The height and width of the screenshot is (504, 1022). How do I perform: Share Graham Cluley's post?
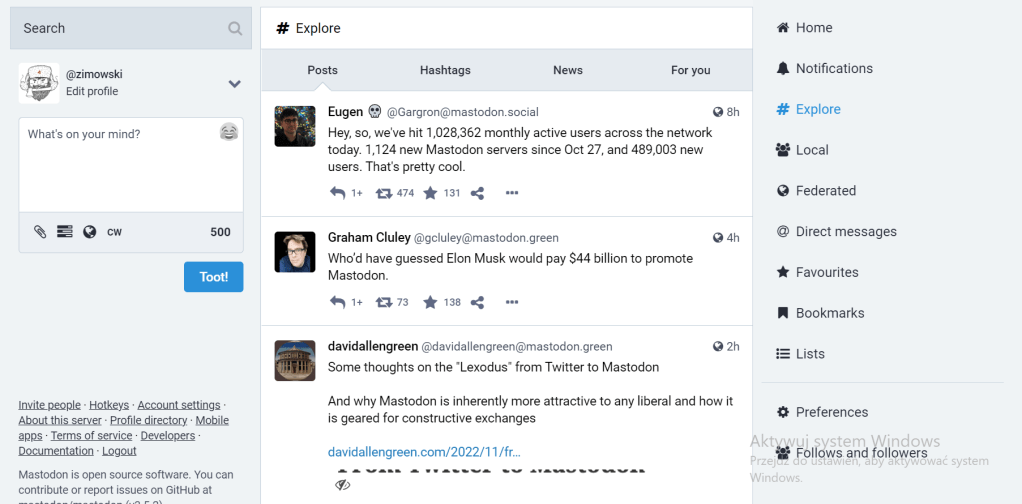(477, 302)
